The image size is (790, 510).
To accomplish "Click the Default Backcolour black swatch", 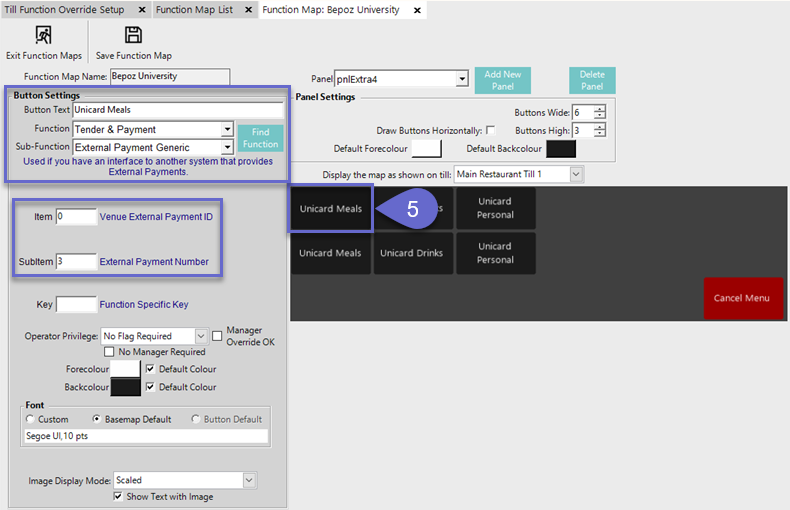I will click(x=560, y=149).
